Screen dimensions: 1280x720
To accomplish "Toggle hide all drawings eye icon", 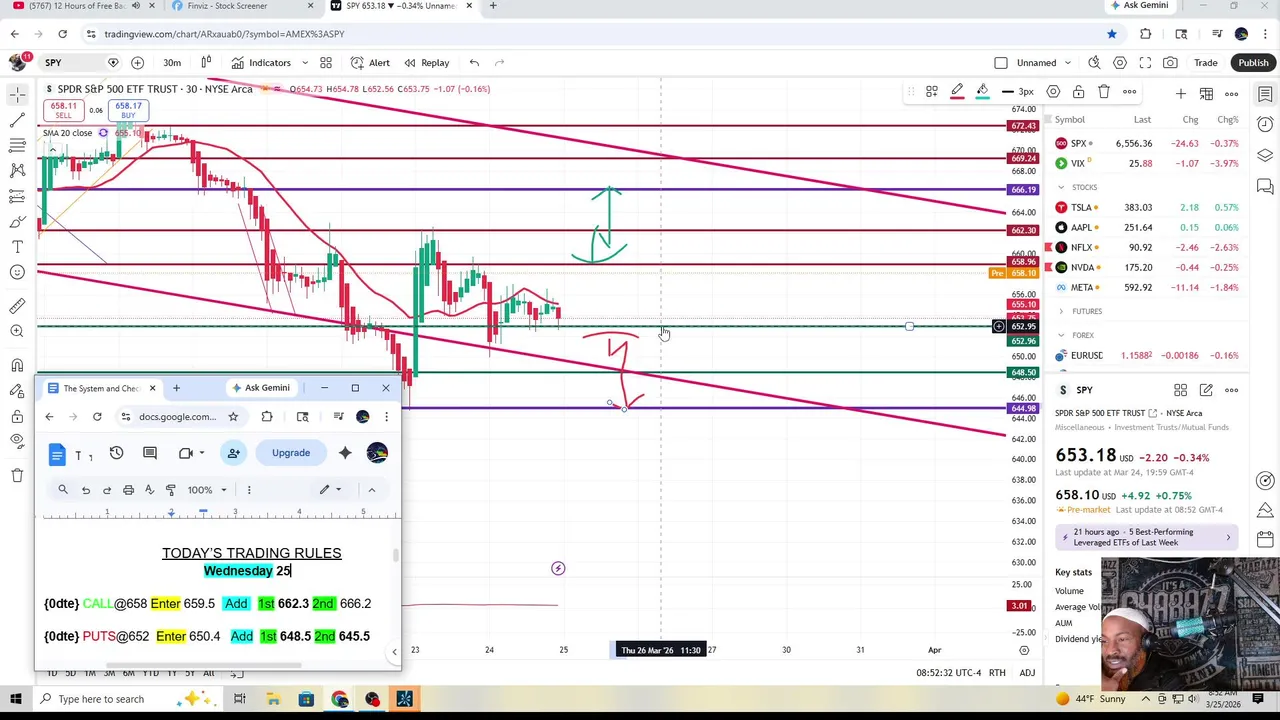I will [17, 441].
